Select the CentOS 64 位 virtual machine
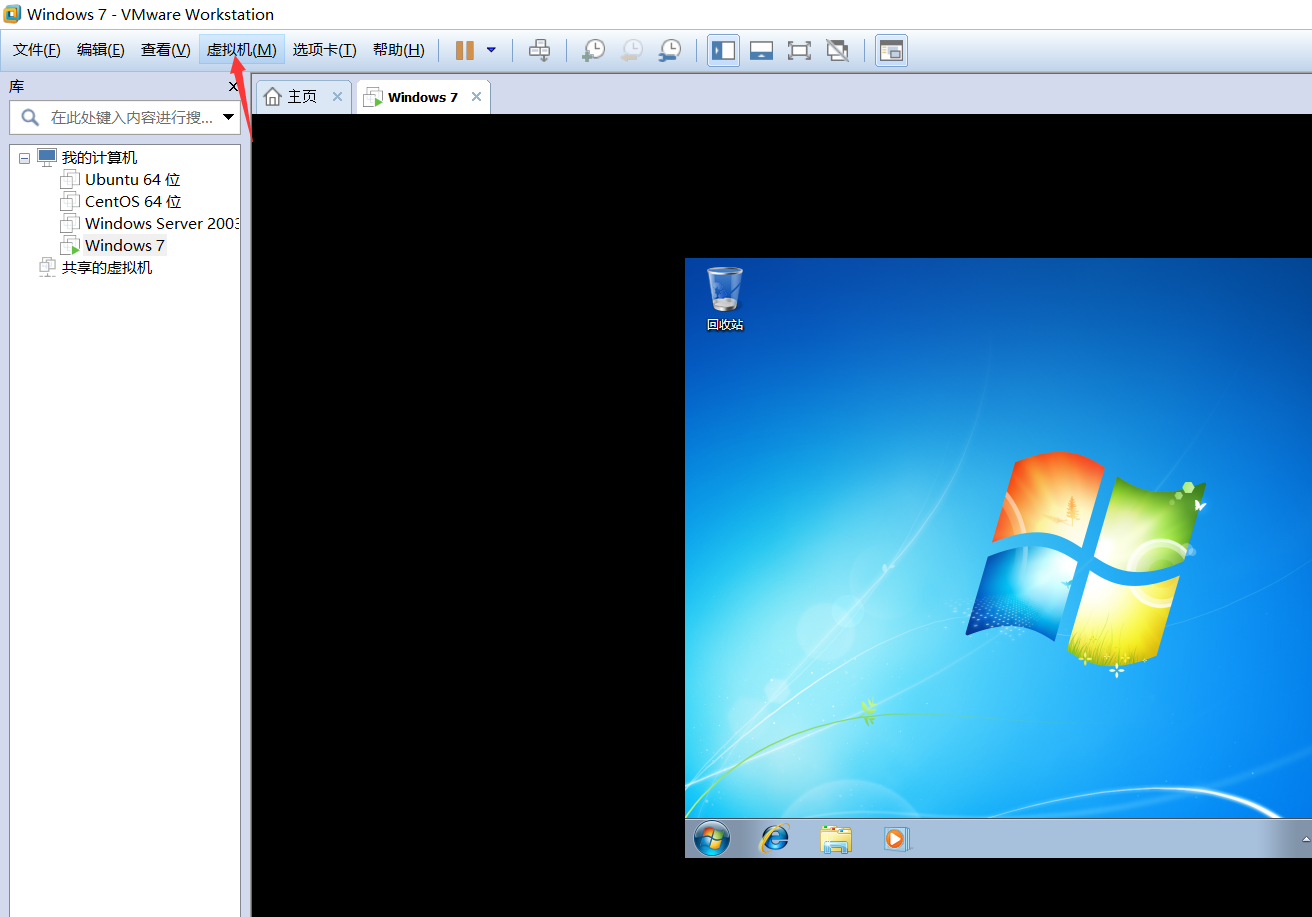 pyautogui.click(x=133, y=202)
